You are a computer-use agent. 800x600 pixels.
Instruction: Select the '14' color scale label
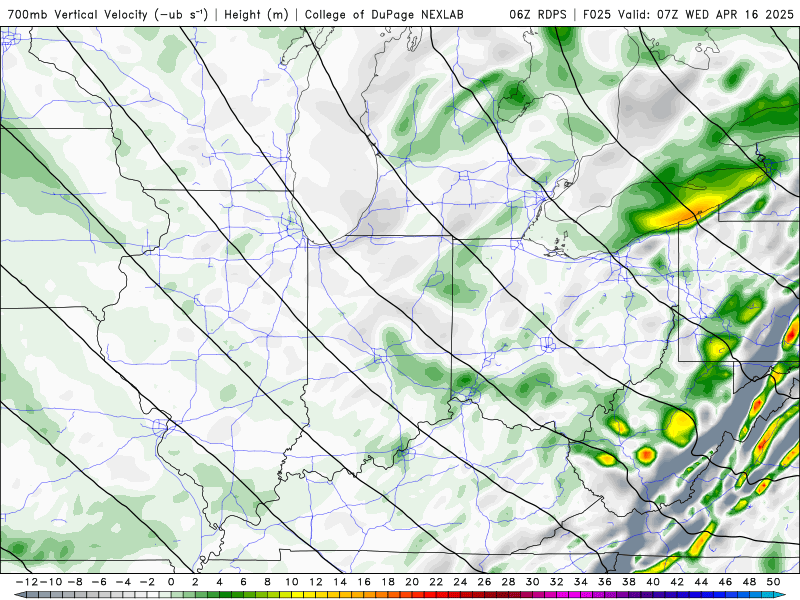click(340, 582)
